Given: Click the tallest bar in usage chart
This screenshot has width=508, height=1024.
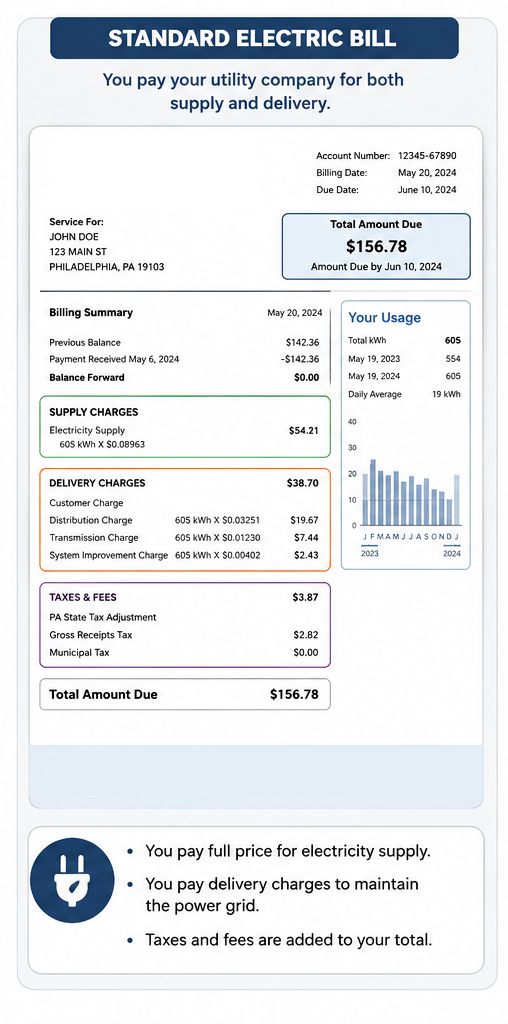Looking at the screenshot, I should point(373,492).
